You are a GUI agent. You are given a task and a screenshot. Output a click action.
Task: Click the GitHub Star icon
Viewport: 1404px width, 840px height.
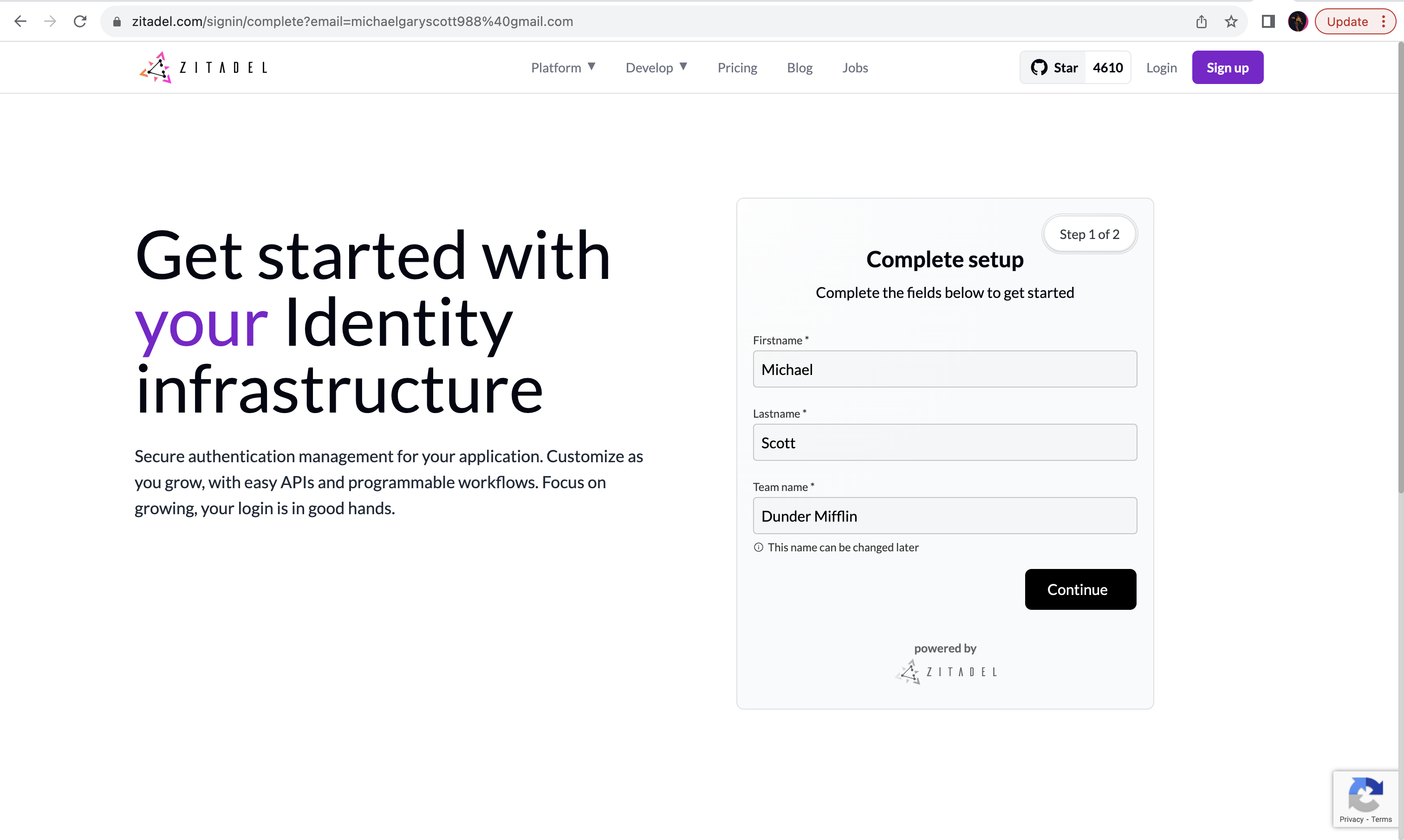tap(1039, 67)
